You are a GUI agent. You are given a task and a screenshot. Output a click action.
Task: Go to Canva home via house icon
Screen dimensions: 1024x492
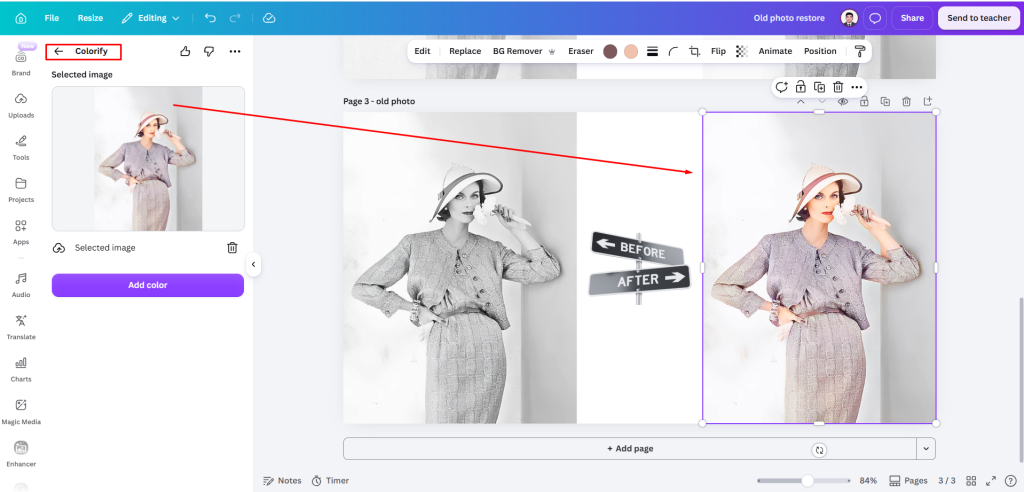coord(21,18)
